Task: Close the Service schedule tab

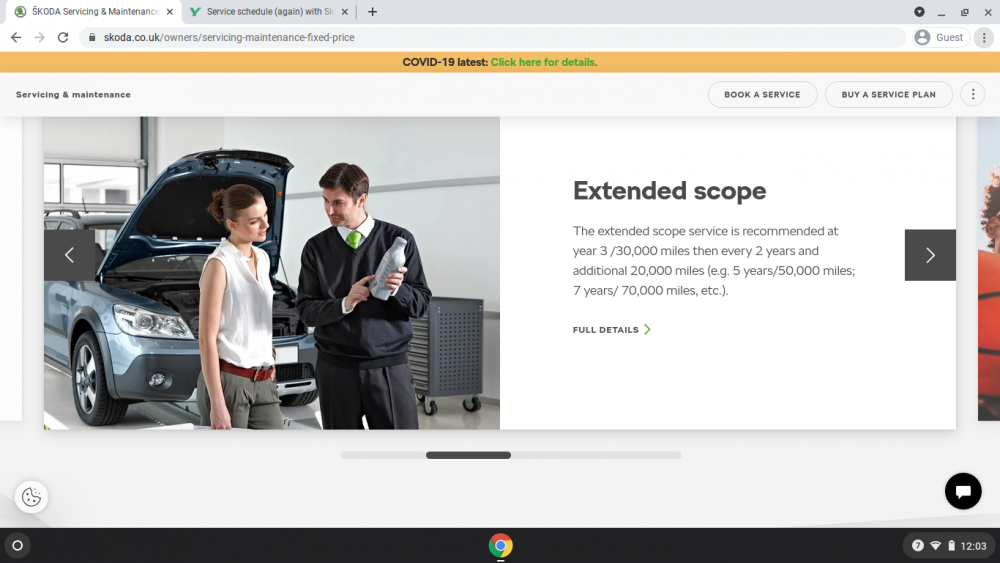Action: [344, 11]
